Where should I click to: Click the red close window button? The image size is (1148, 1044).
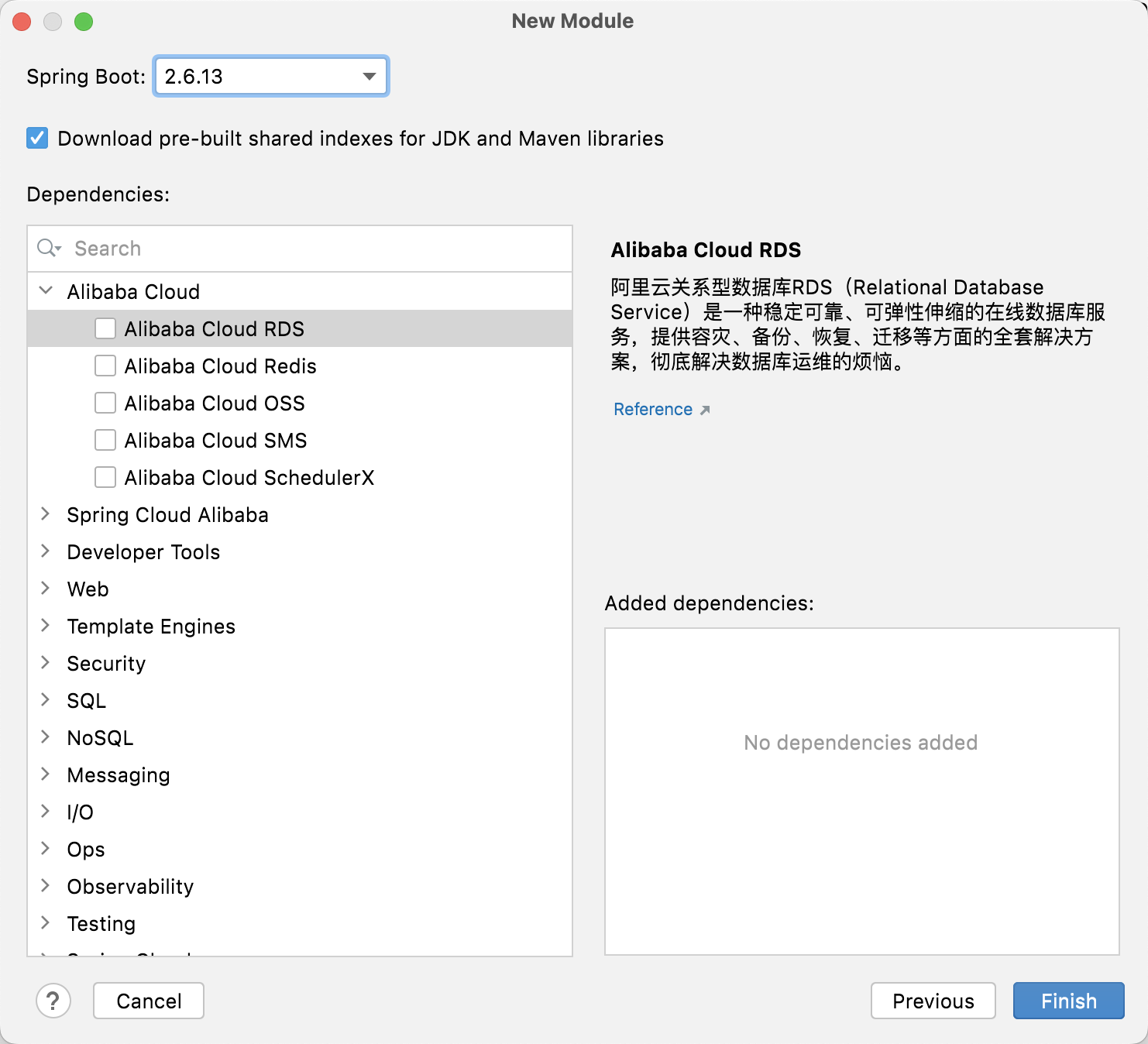tap(22, 22)
